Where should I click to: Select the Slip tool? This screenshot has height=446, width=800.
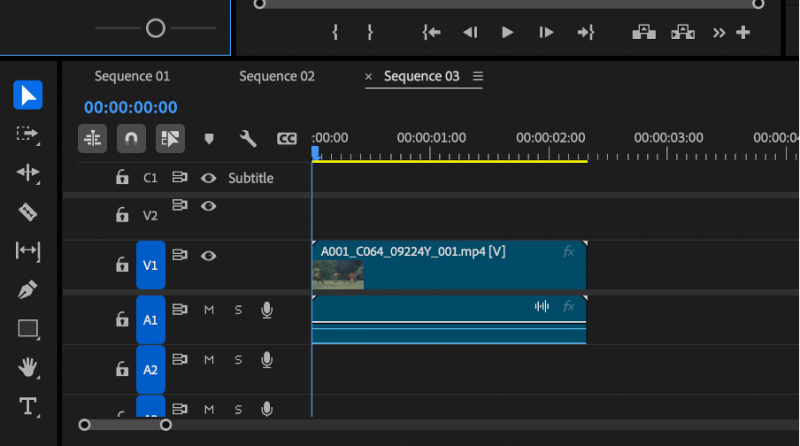tap(28, 251)
